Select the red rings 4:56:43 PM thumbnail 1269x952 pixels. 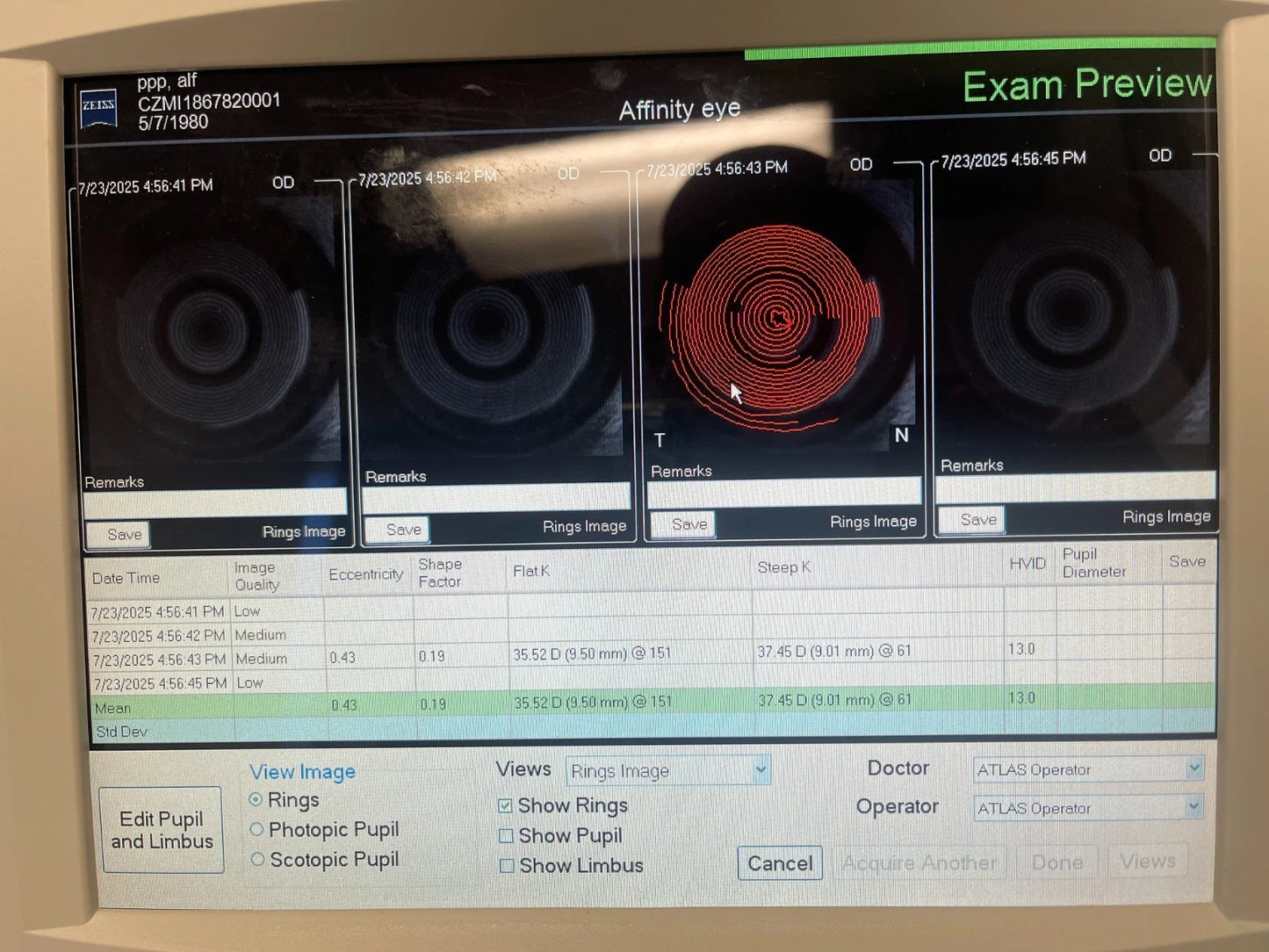click(780, 314)
